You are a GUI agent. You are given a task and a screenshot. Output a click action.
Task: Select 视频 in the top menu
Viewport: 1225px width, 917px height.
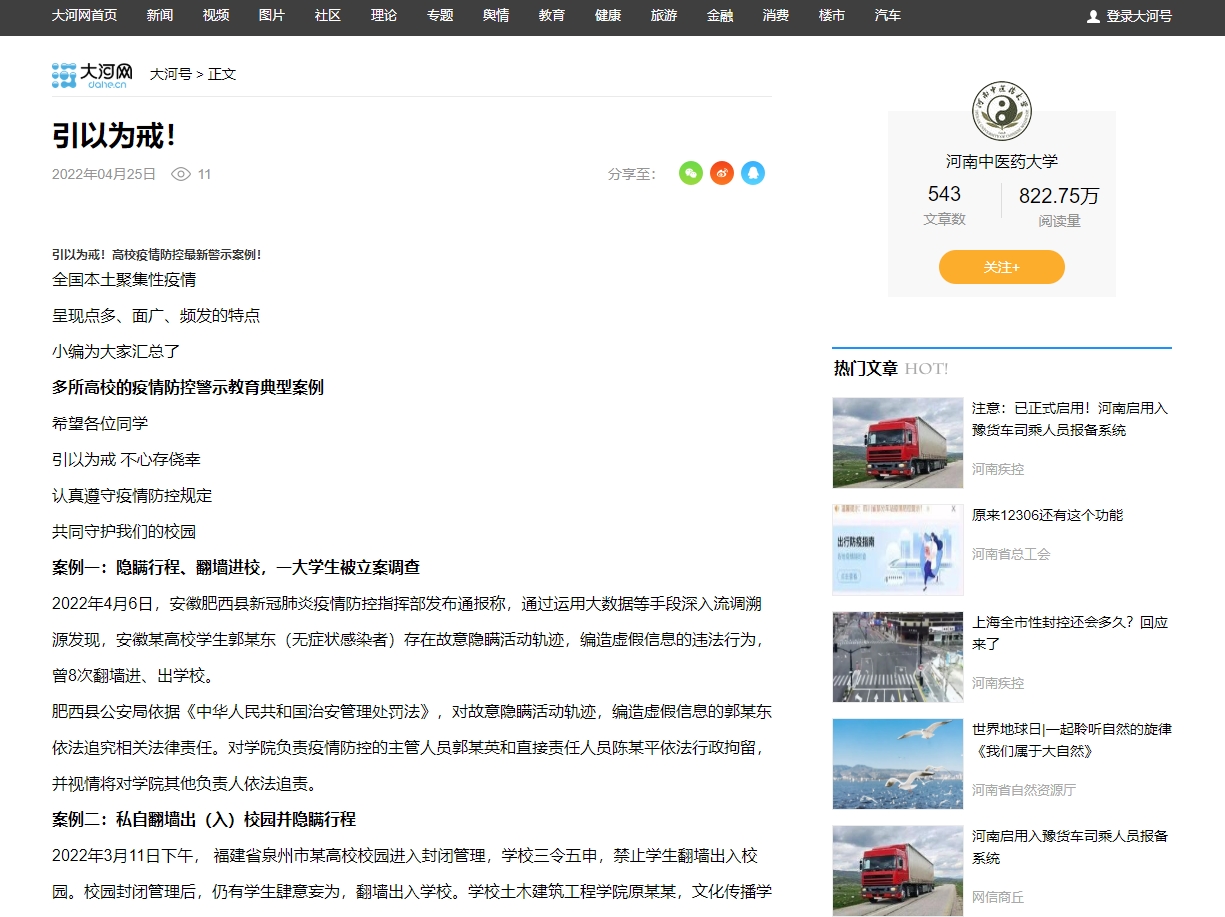216,16
